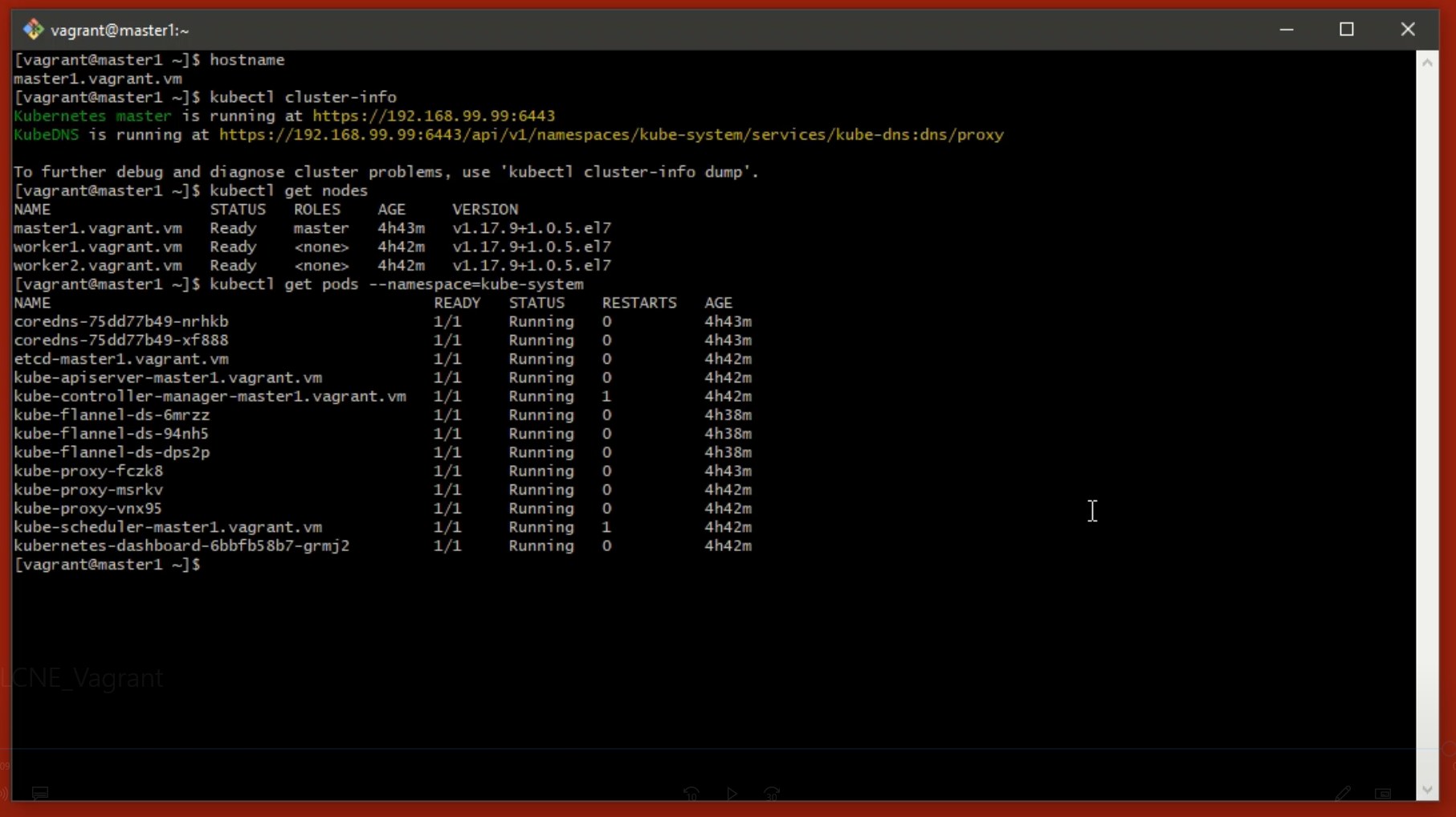Click the typed "kubectl get nodes" command
This screenshot has height=817, width=1456.
(289, 191)
